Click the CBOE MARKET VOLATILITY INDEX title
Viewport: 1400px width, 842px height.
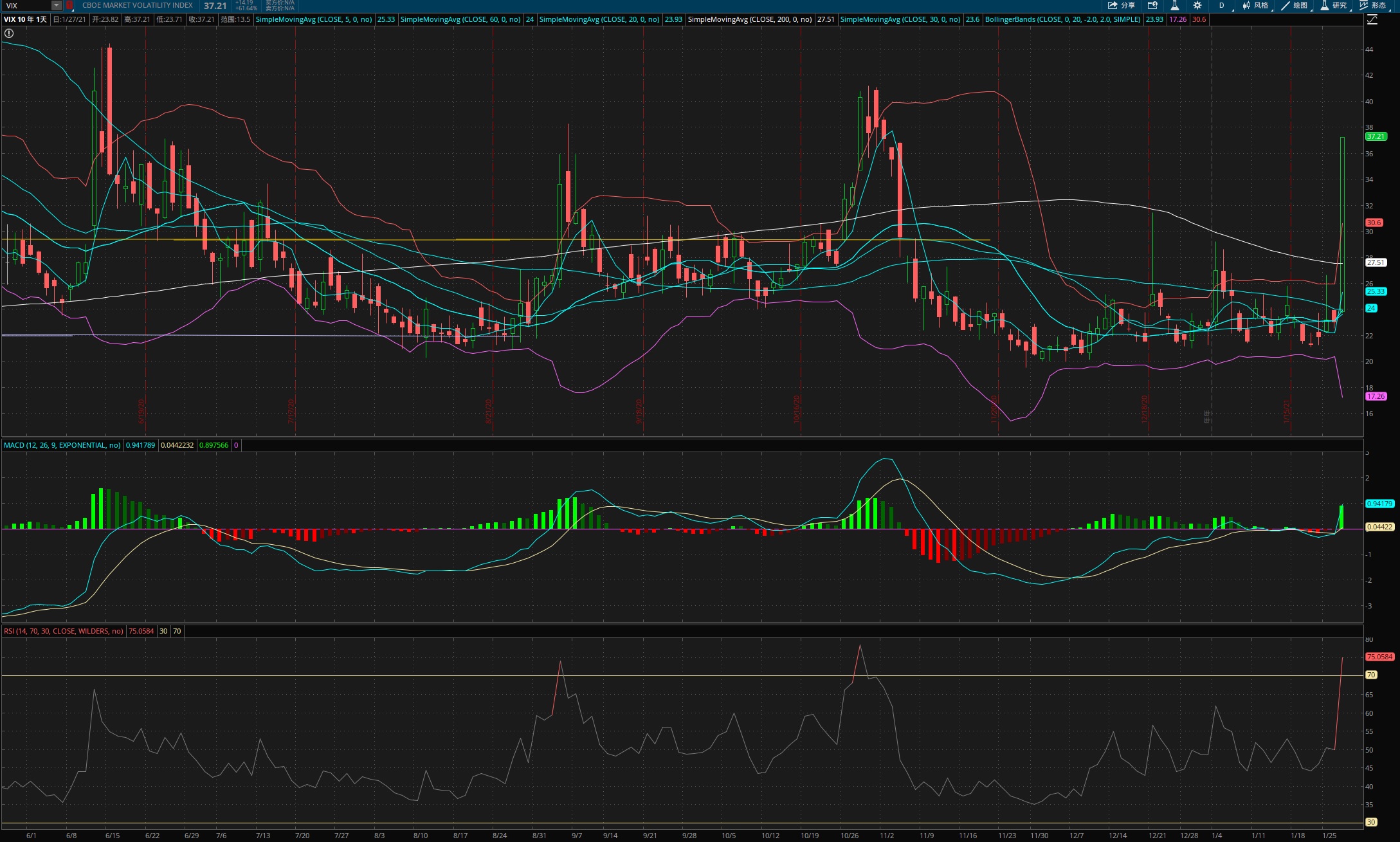(137, 5)
